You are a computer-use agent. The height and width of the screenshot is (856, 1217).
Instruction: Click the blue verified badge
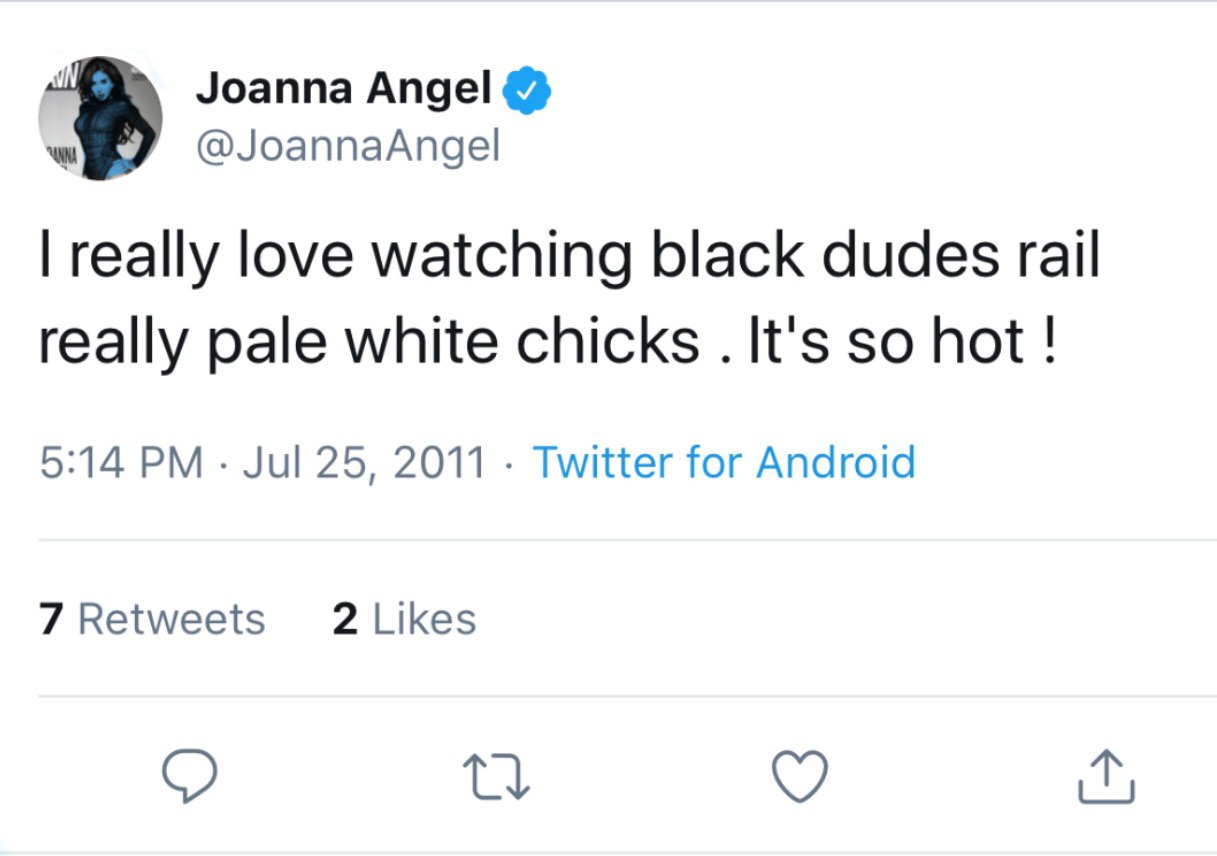pyautogui.click(x=526, y=91)
